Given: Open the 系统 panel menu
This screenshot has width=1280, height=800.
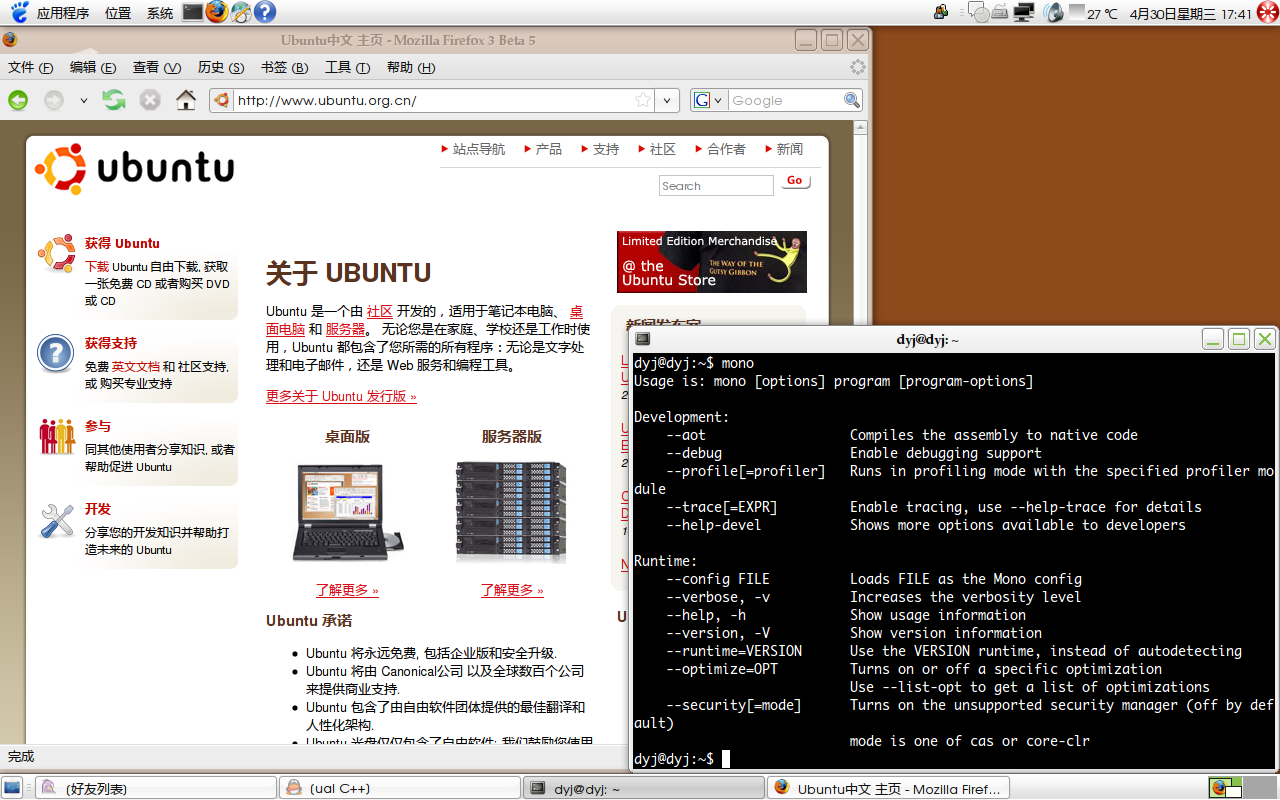Looking at the screenshot, I should point(160,13).
